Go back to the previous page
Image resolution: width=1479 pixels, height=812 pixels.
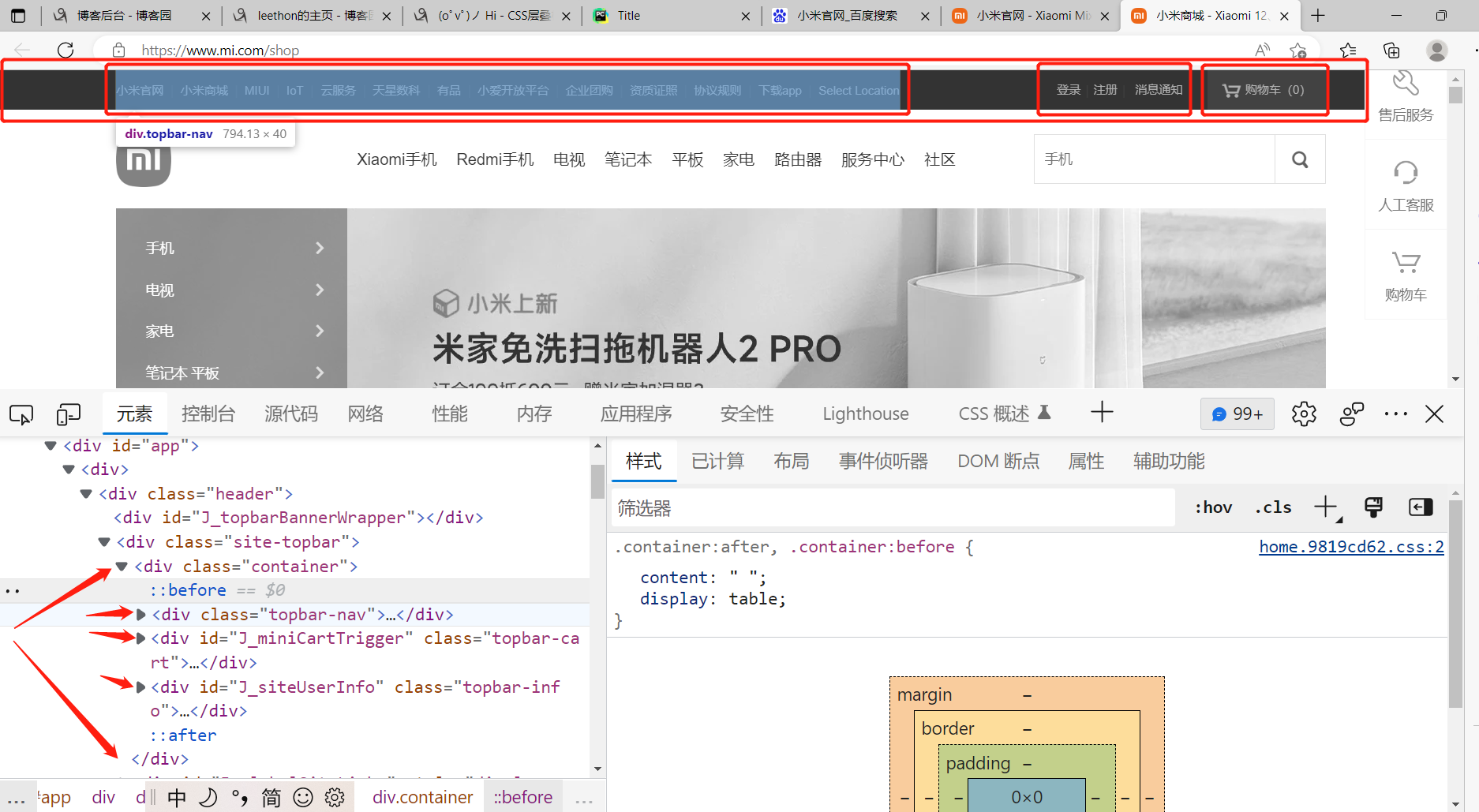point(22,50)
